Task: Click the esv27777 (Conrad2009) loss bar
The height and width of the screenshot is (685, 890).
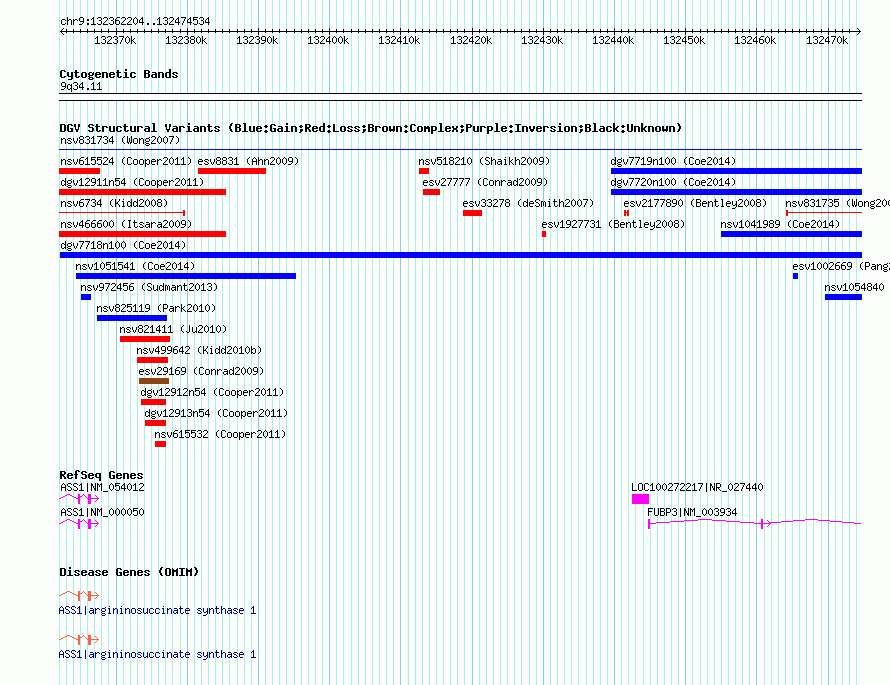Action: click(431, 192)
